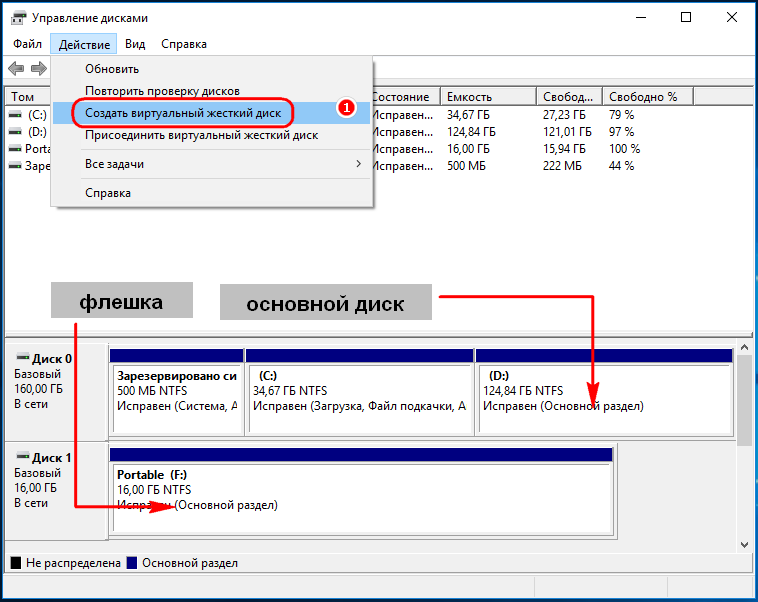Click the Portable volume drive icon in list
Image resolution: width=758 pixels, height=602 pixels.
click(x=15, y=149)
